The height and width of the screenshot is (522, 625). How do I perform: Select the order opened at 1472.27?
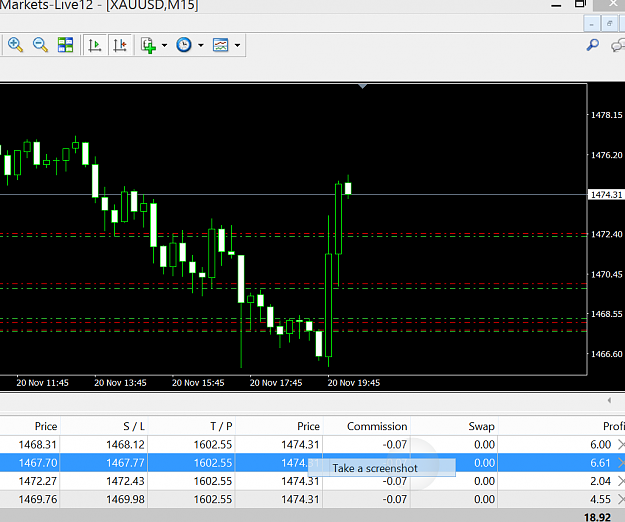[312, 481]
